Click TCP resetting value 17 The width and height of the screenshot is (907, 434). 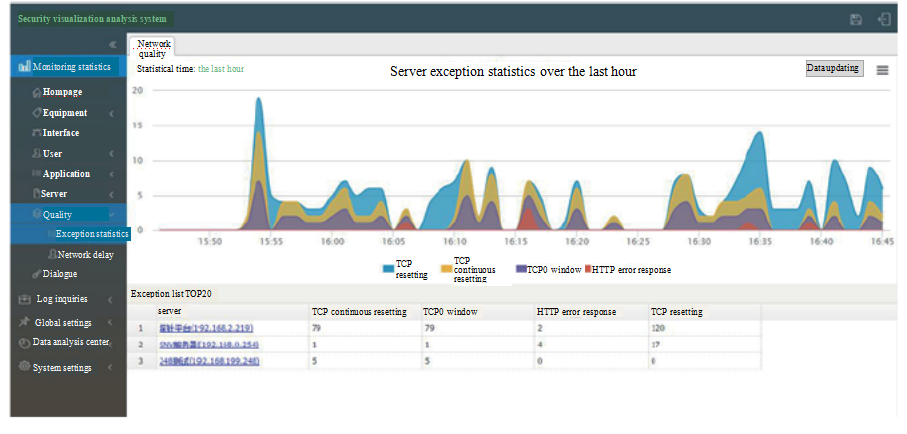[x=655, y=345]
